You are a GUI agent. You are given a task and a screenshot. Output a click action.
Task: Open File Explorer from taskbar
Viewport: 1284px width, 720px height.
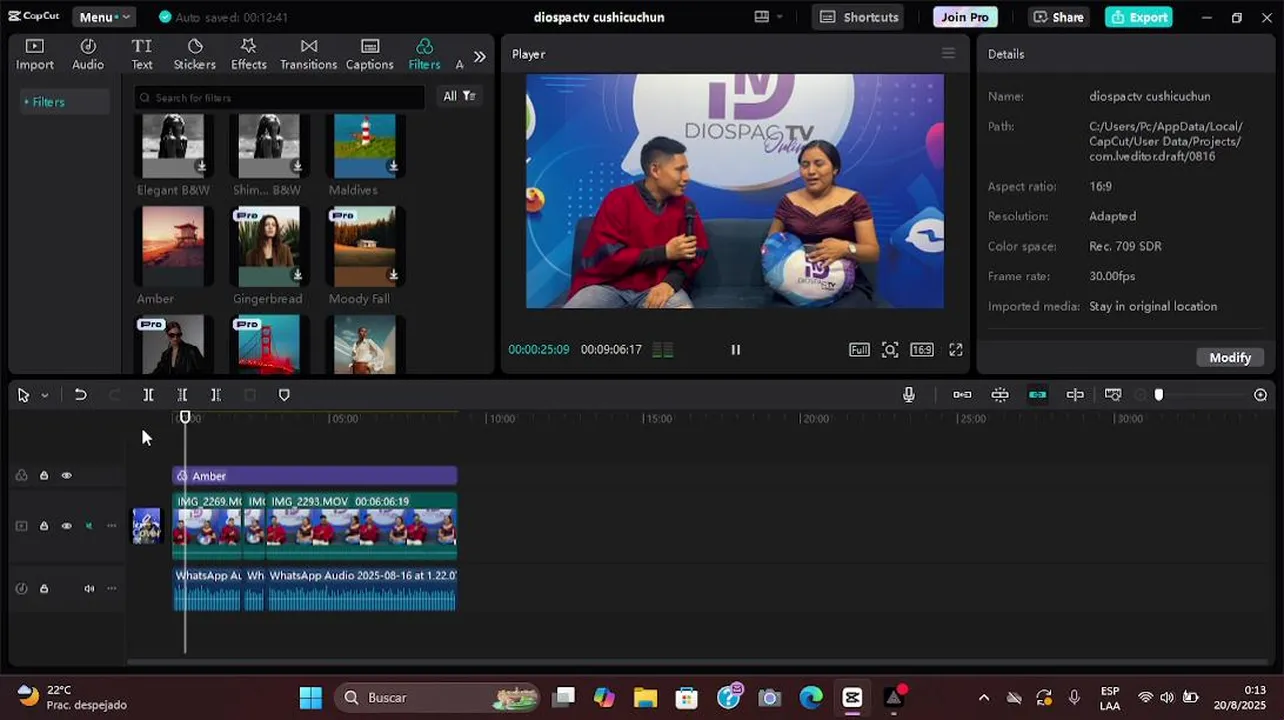[645, 697]
